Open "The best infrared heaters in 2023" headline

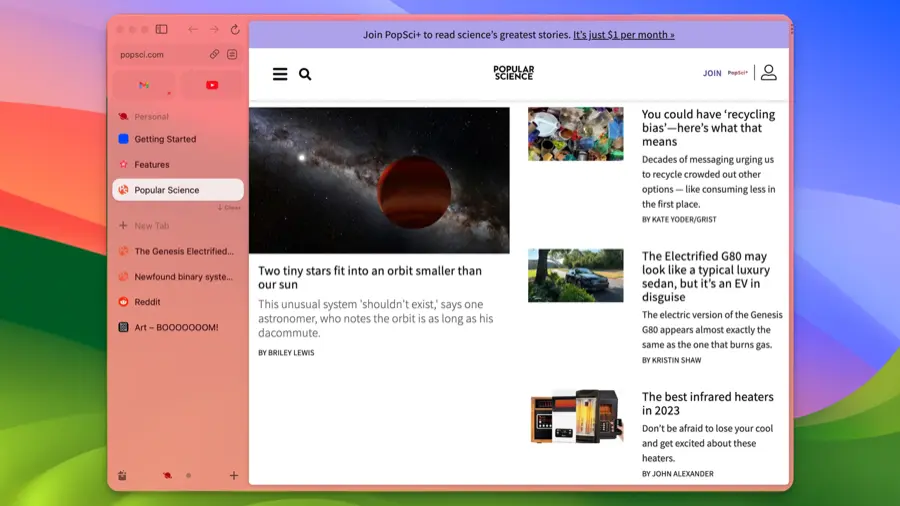click(x=708, y=403)
